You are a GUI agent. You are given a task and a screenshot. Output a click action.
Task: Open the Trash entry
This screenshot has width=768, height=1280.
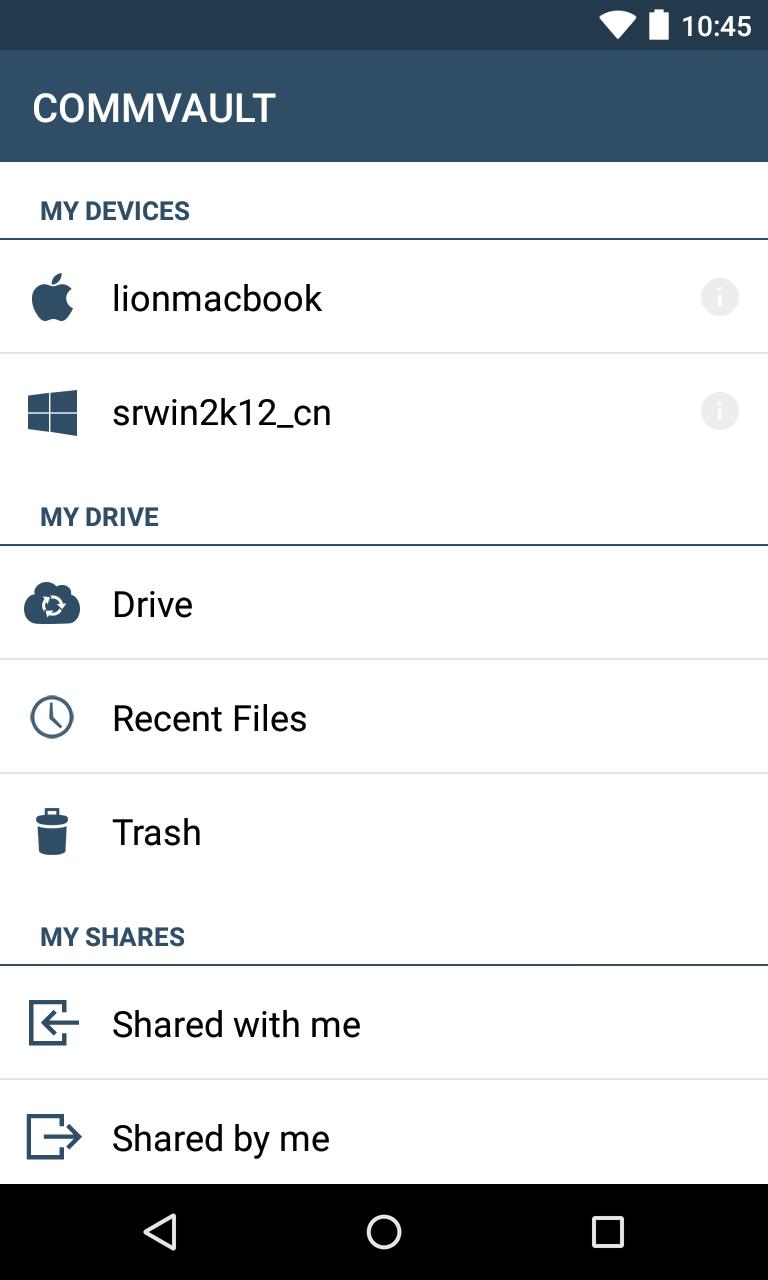pos(157,832)
